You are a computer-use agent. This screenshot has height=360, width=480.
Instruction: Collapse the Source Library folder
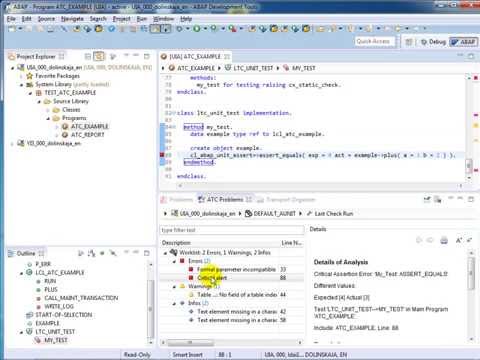pos(39,101)
